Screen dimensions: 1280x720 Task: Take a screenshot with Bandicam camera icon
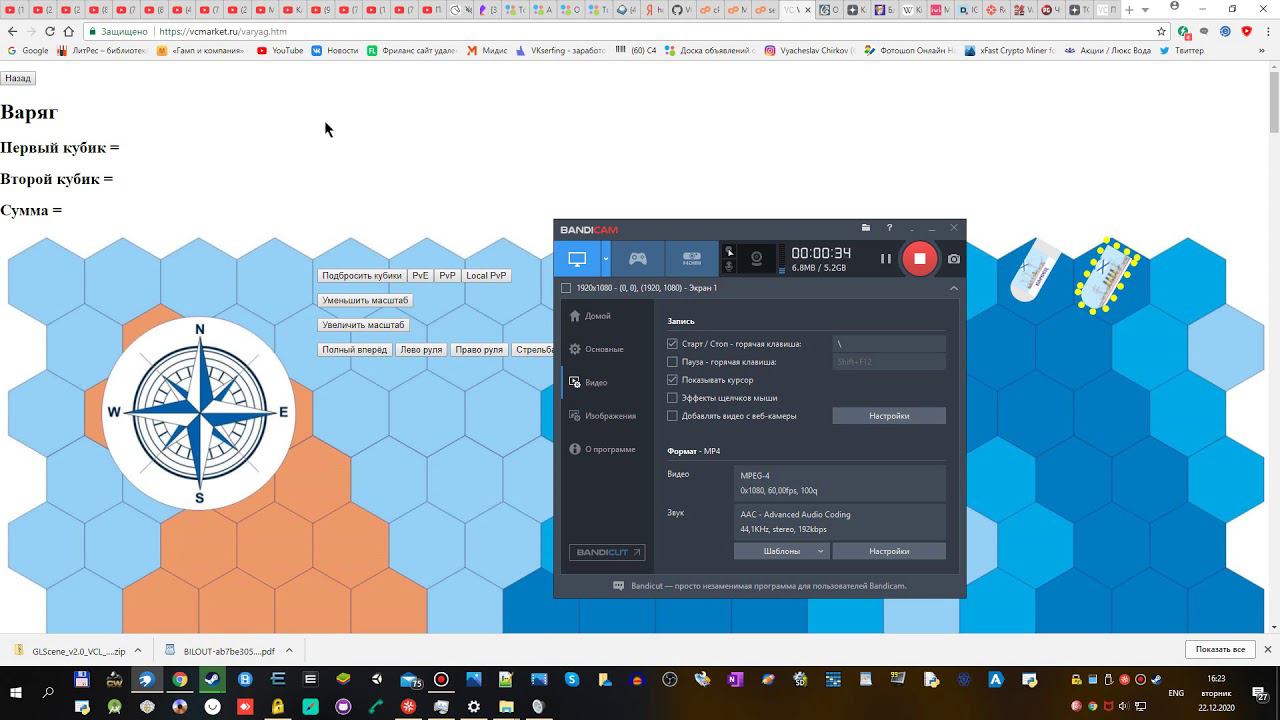pyautogui.click(x=954, y=258)
